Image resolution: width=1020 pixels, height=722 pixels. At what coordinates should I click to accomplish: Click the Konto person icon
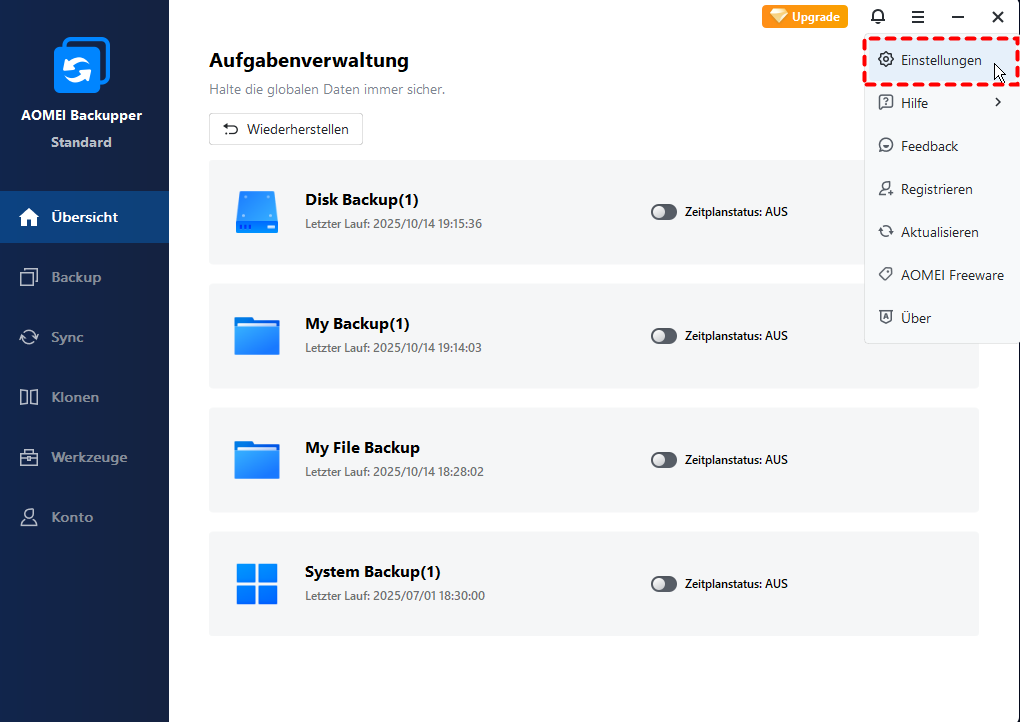pos(29,517)
